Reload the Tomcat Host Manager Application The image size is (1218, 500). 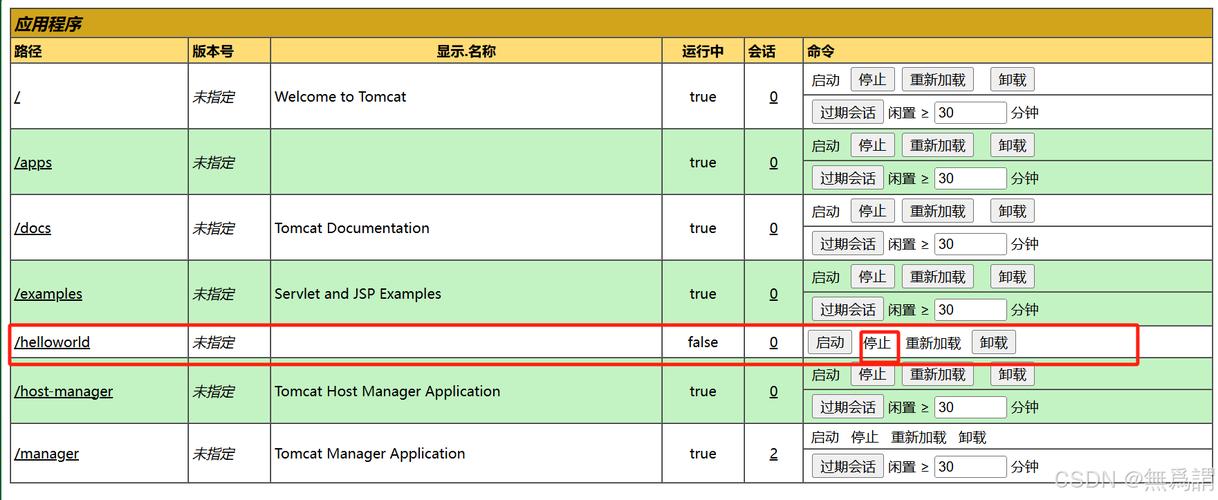[x=937, y=375]
